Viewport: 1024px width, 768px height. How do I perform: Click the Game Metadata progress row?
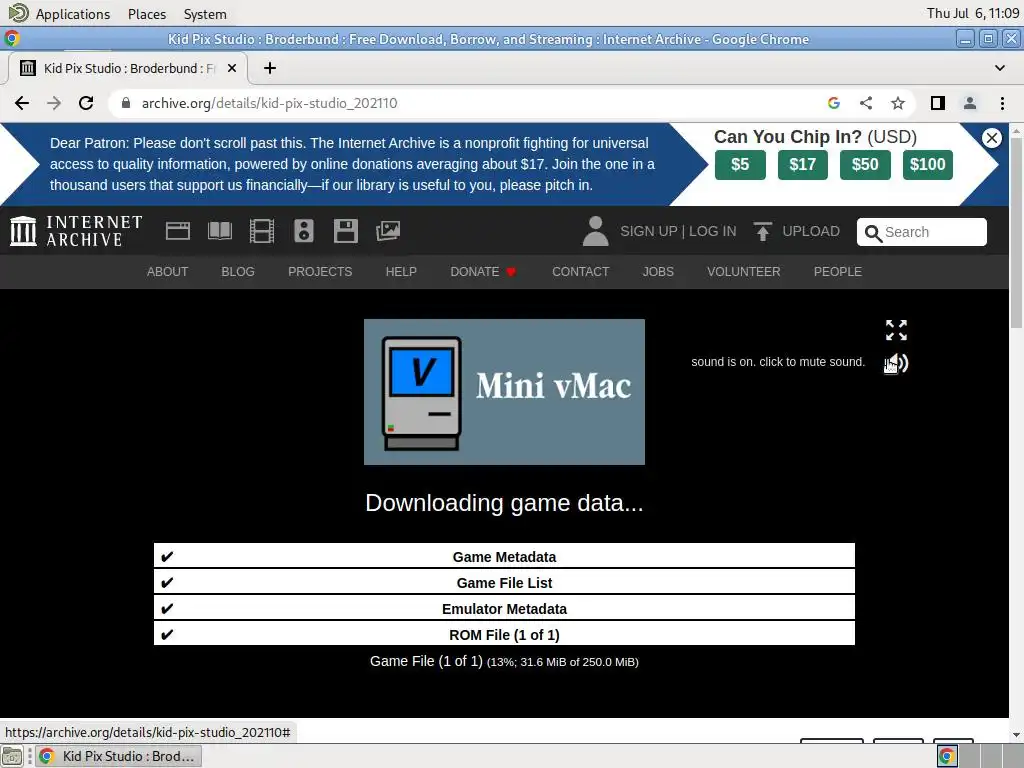(x=504, y=556)
